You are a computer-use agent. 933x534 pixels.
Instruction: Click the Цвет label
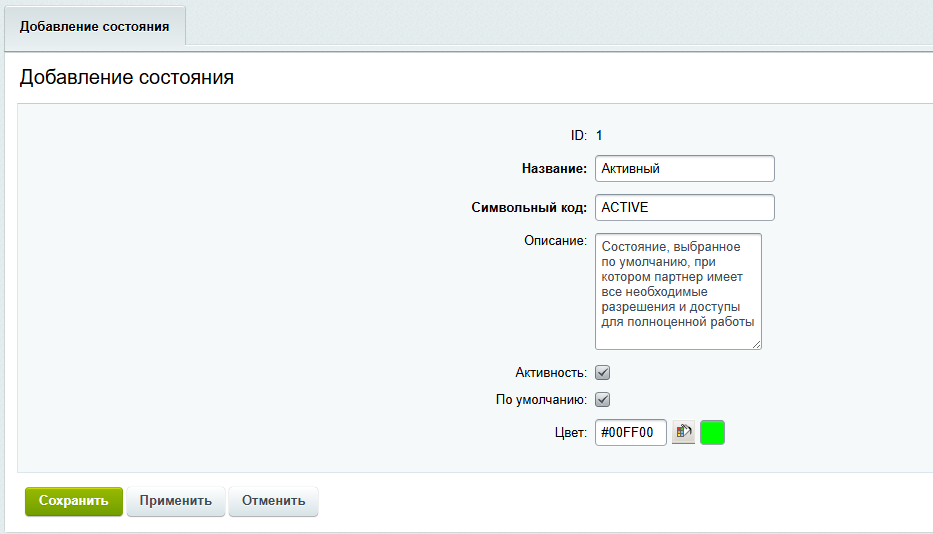tap(572, 433)
